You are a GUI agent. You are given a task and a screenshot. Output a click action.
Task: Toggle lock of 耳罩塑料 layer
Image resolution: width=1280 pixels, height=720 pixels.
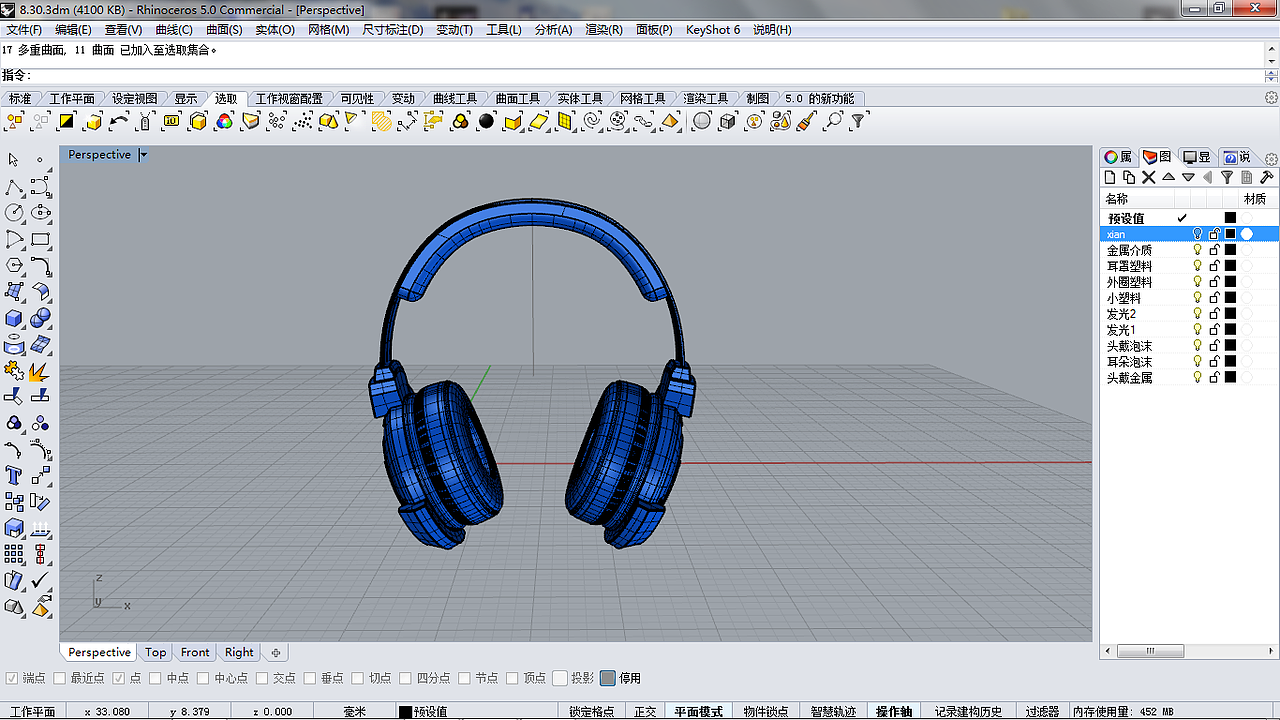tap(1215, 266)
